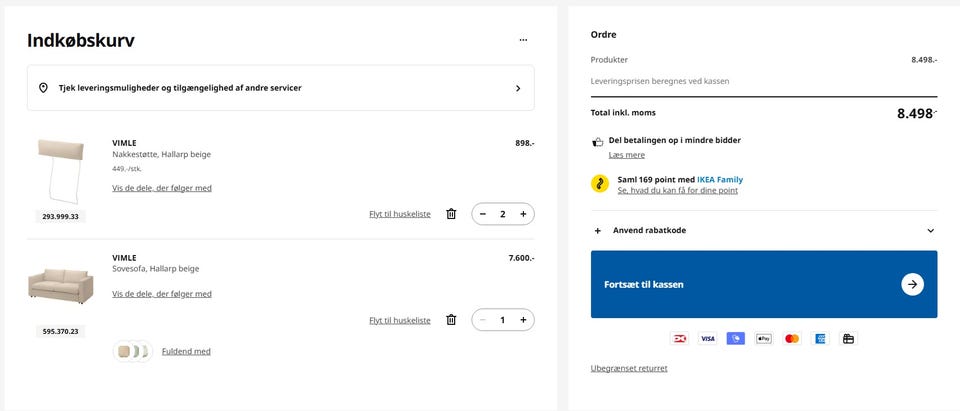Increase Nakkestøtte quantity with plus
The image size is (960, 411).
(522, 214)
